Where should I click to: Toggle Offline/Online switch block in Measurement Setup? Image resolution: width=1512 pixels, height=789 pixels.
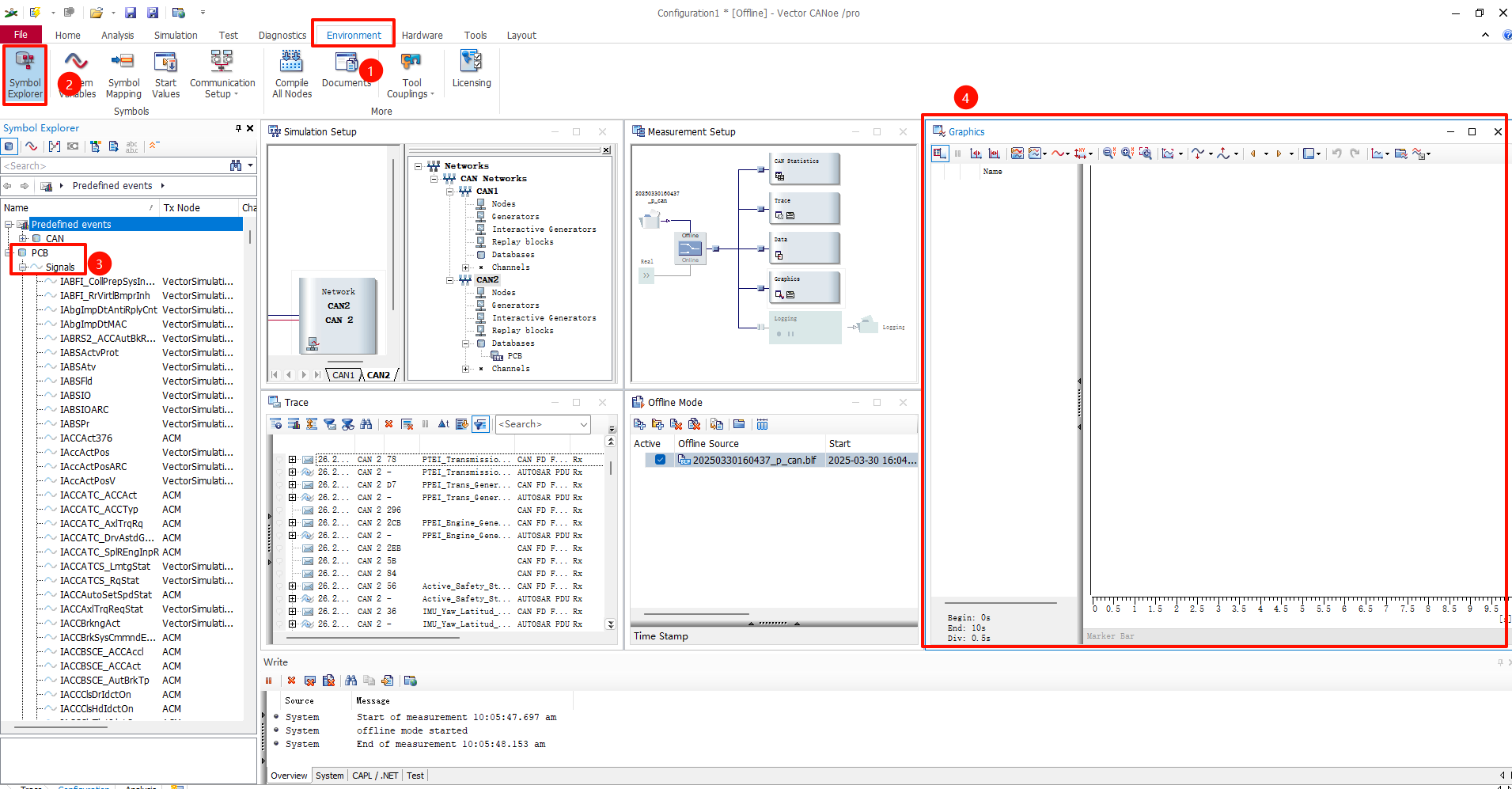pos(691,248)
